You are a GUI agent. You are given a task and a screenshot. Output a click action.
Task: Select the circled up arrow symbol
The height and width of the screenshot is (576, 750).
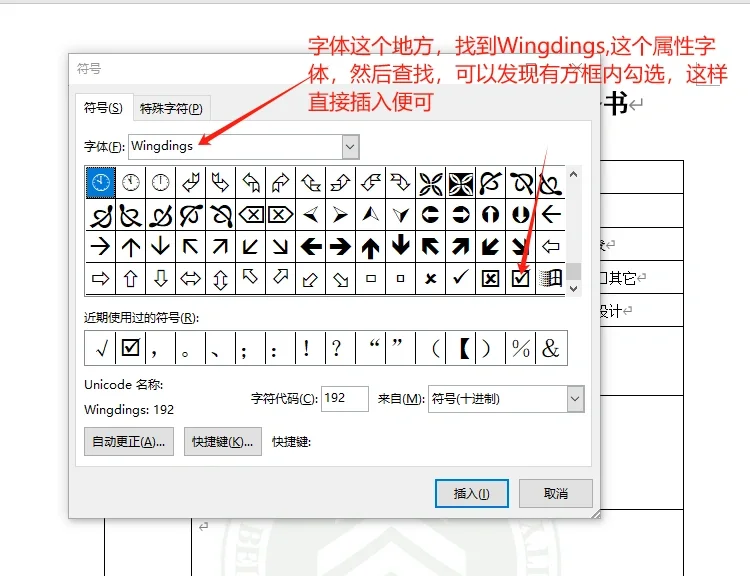(490, 214)
